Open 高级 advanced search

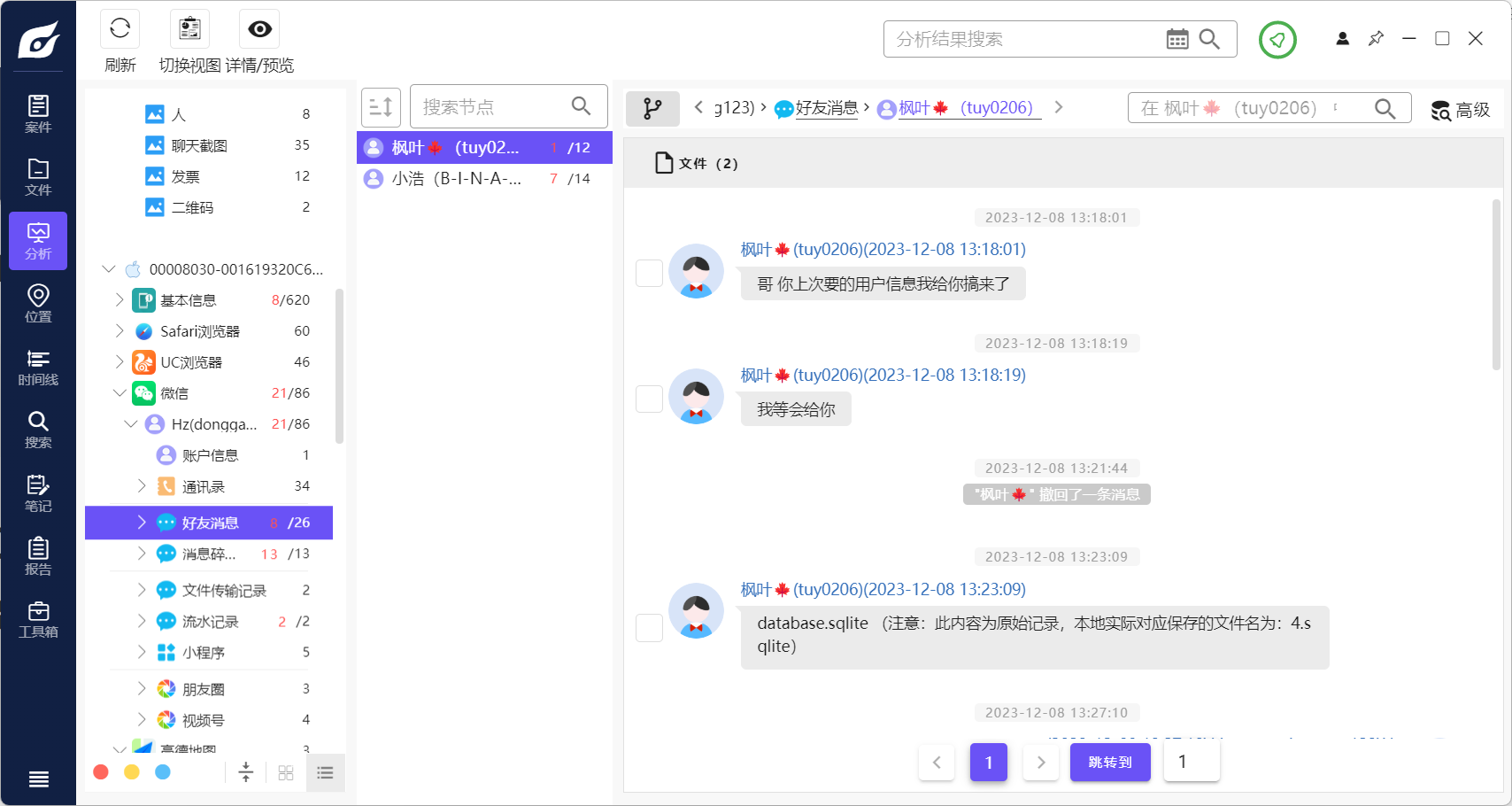click(1461, 110)
